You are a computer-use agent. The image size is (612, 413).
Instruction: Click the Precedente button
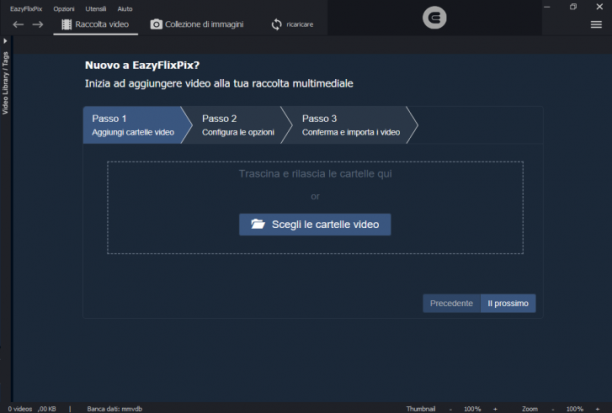tap(452, 303)
